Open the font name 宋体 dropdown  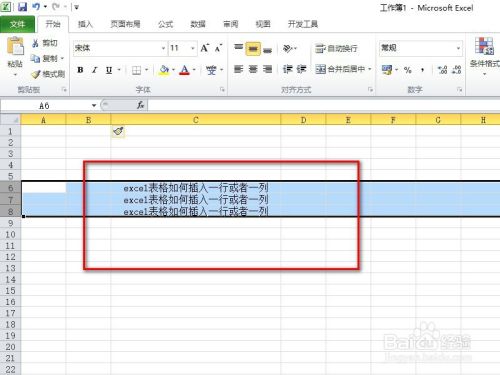tap(163, 49)
